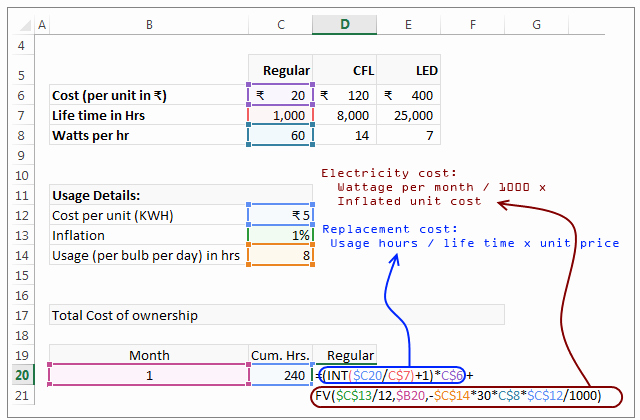Screen dimensions: 640x420
Task: Select column C header
Action: click(280, 25)
